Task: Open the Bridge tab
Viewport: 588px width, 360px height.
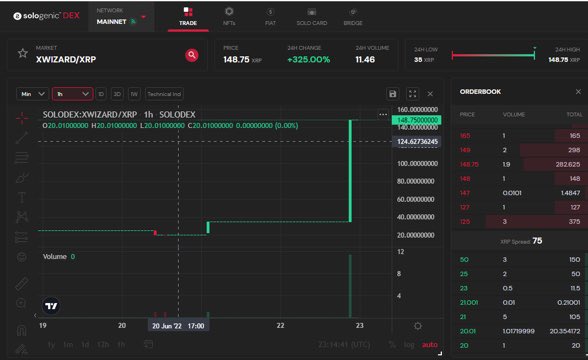Action: point(353,16)
